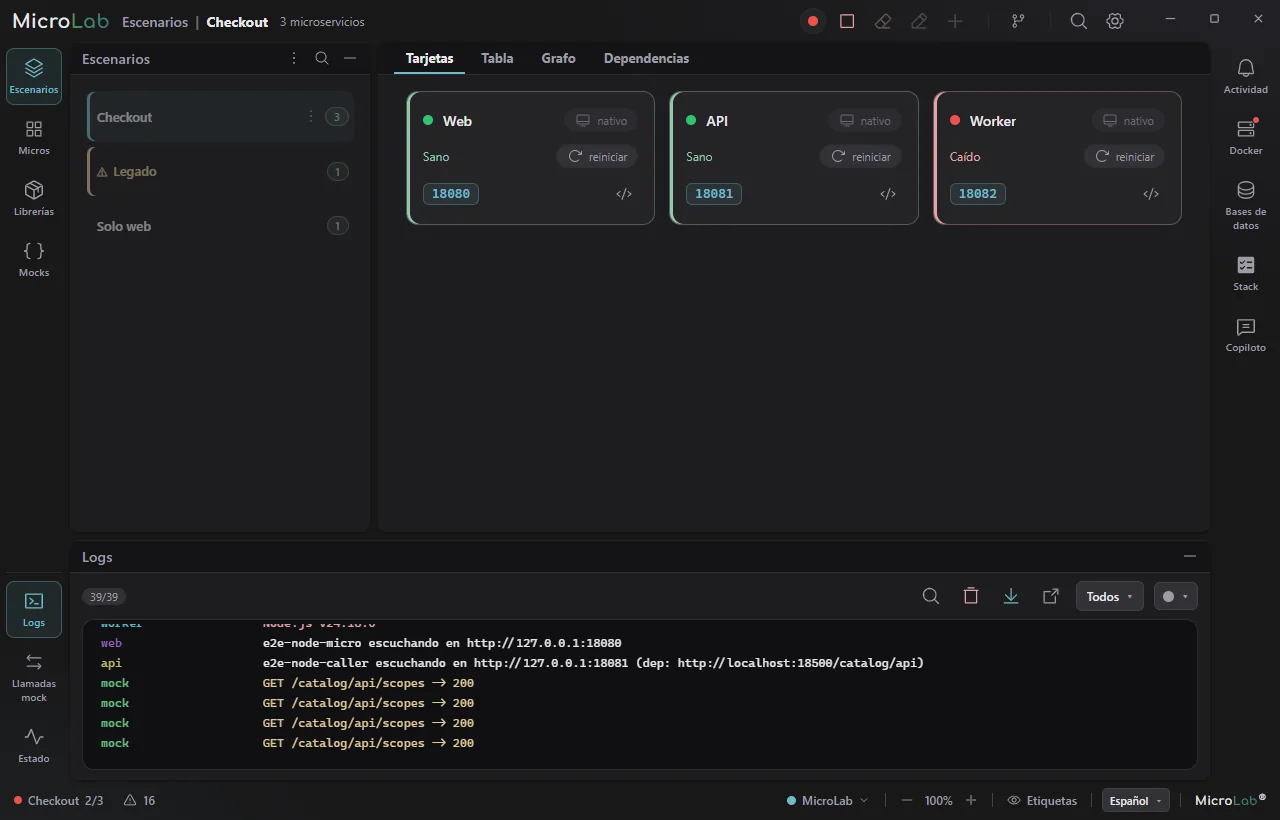
Task: Select the Checkout scenario
Action: click(220, 117)
